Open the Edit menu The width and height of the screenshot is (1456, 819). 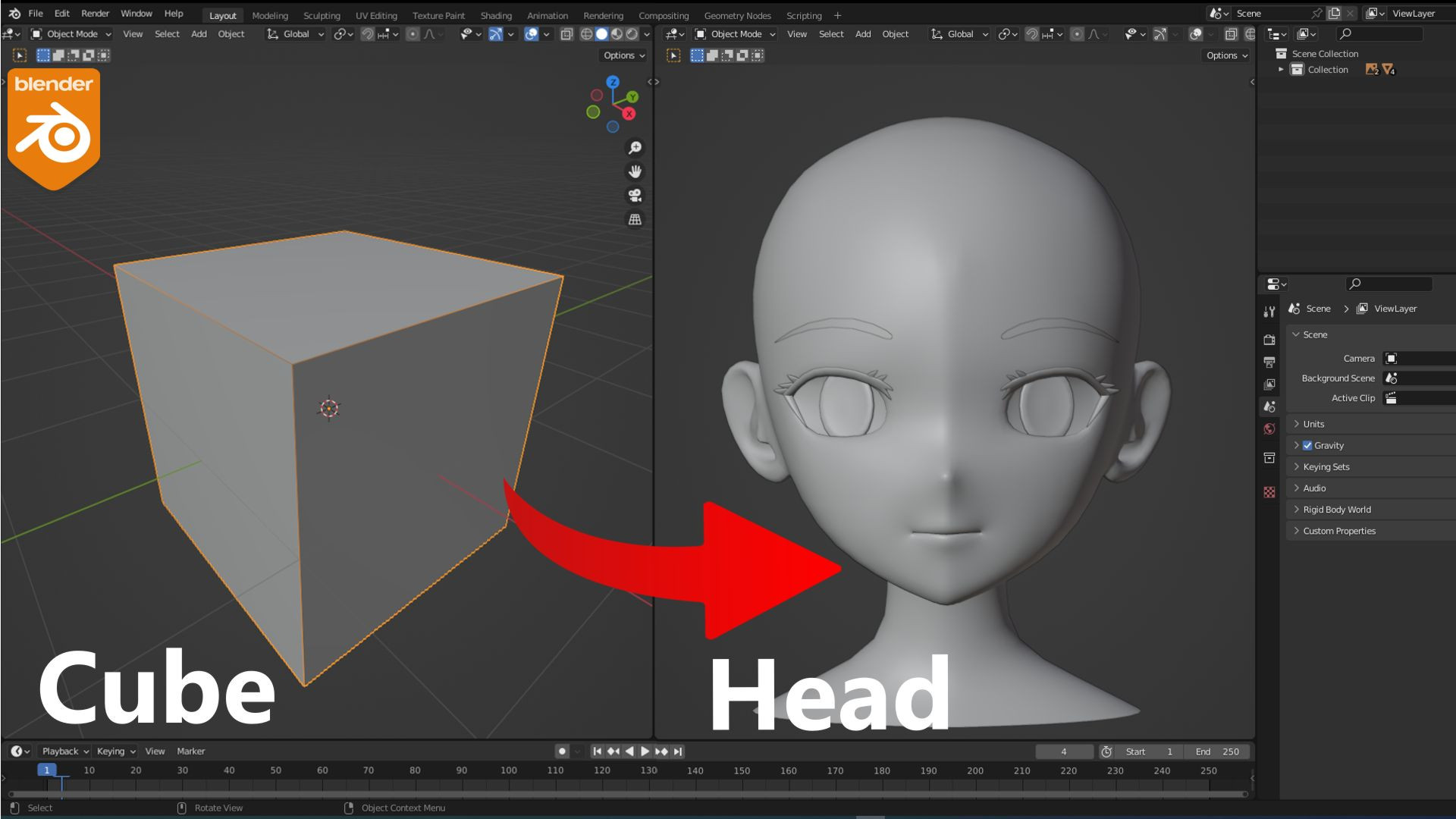pyautogui.click(x=62, y=14)
